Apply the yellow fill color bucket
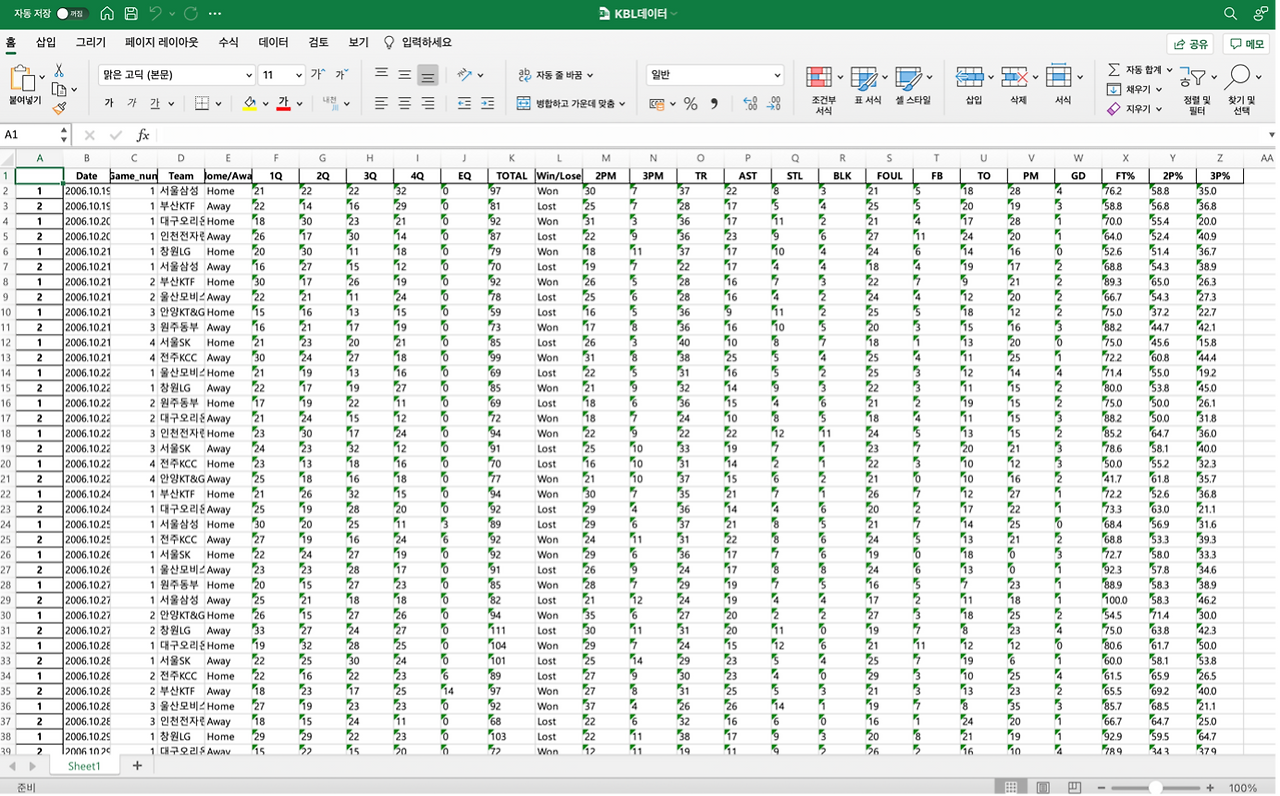Screen dimensions: 1280x796 click(249, 104)
